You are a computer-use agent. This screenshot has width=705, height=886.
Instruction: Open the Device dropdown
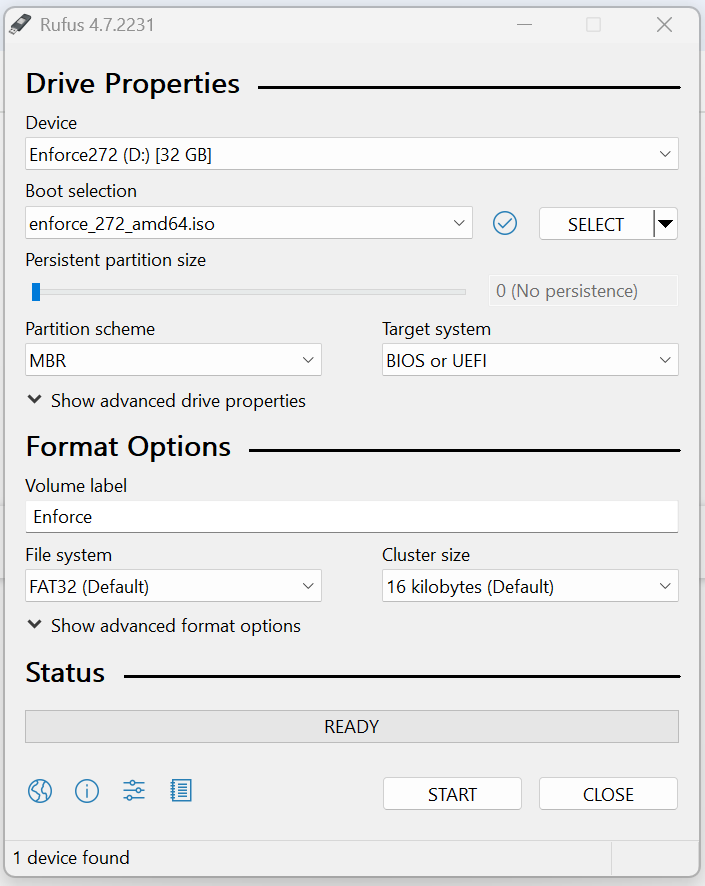click(351, 154)
